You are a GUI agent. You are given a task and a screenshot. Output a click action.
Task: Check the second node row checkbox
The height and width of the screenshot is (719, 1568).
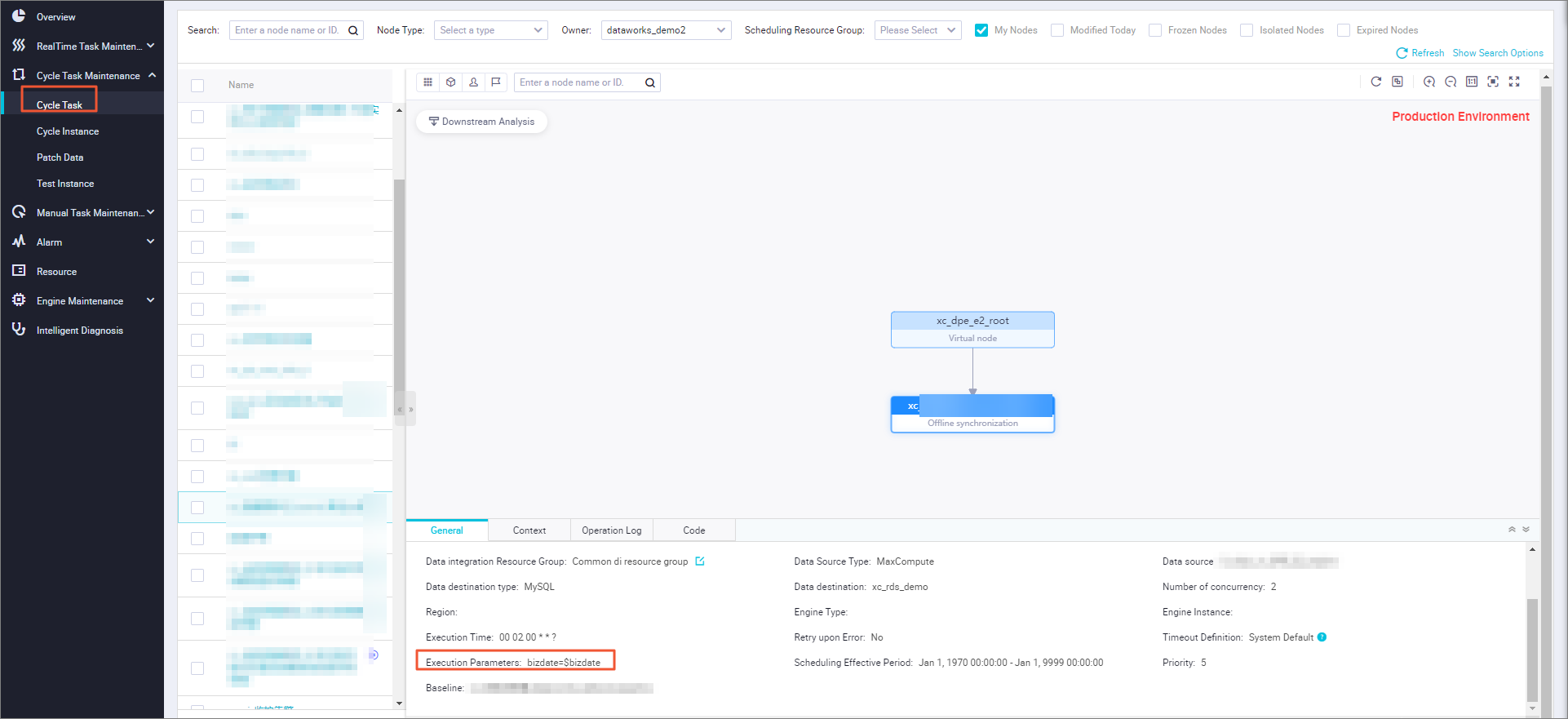[197, 154]
